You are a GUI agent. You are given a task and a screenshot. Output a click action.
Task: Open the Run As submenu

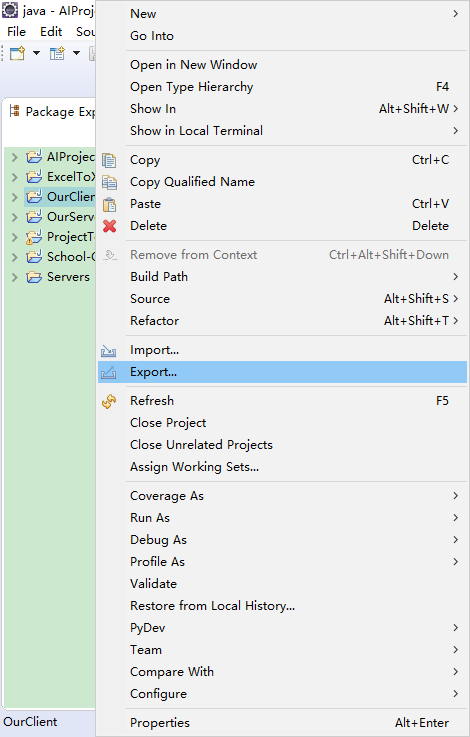[x=282, y=517]
